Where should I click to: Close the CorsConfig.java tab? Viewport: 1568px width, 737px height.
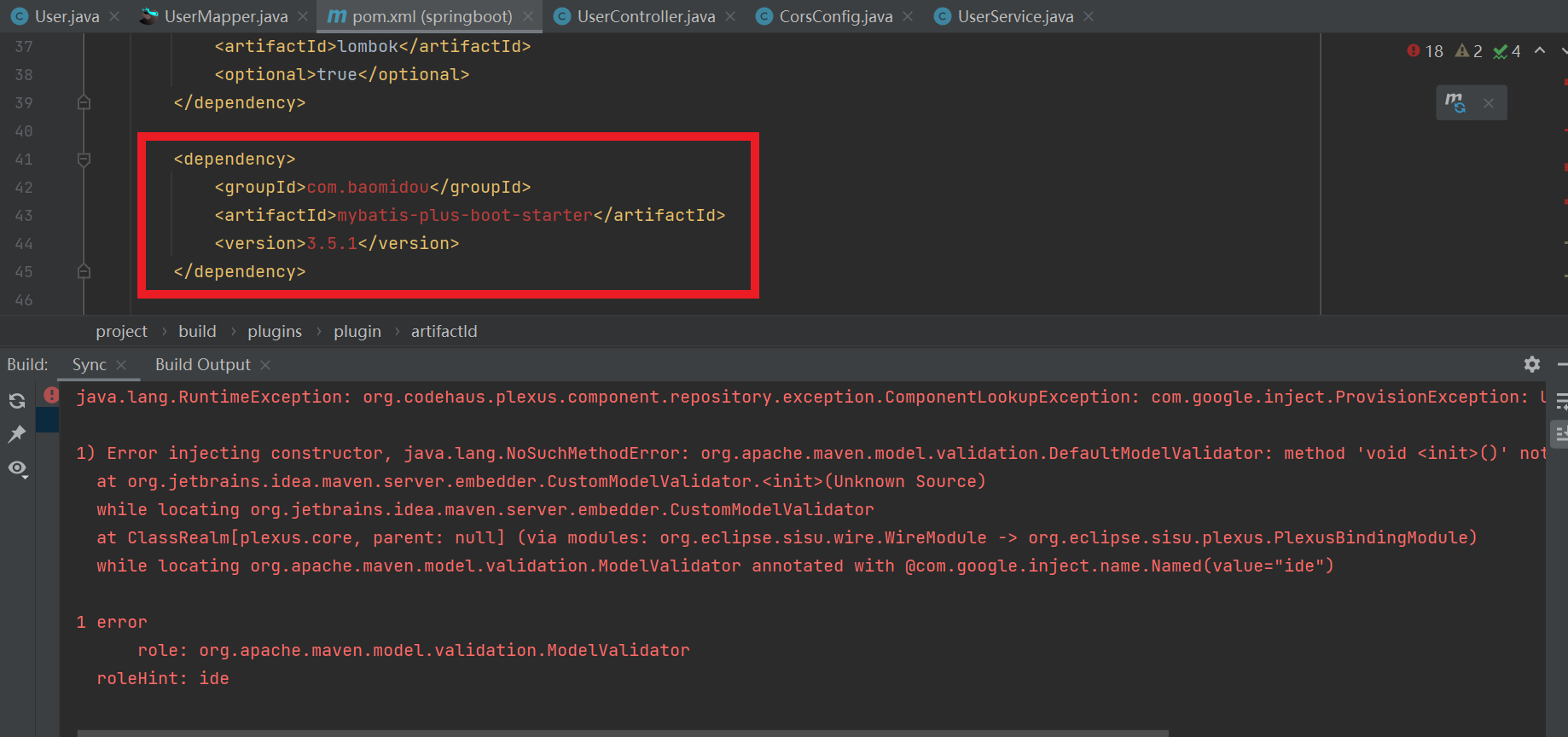pos(908,16)
